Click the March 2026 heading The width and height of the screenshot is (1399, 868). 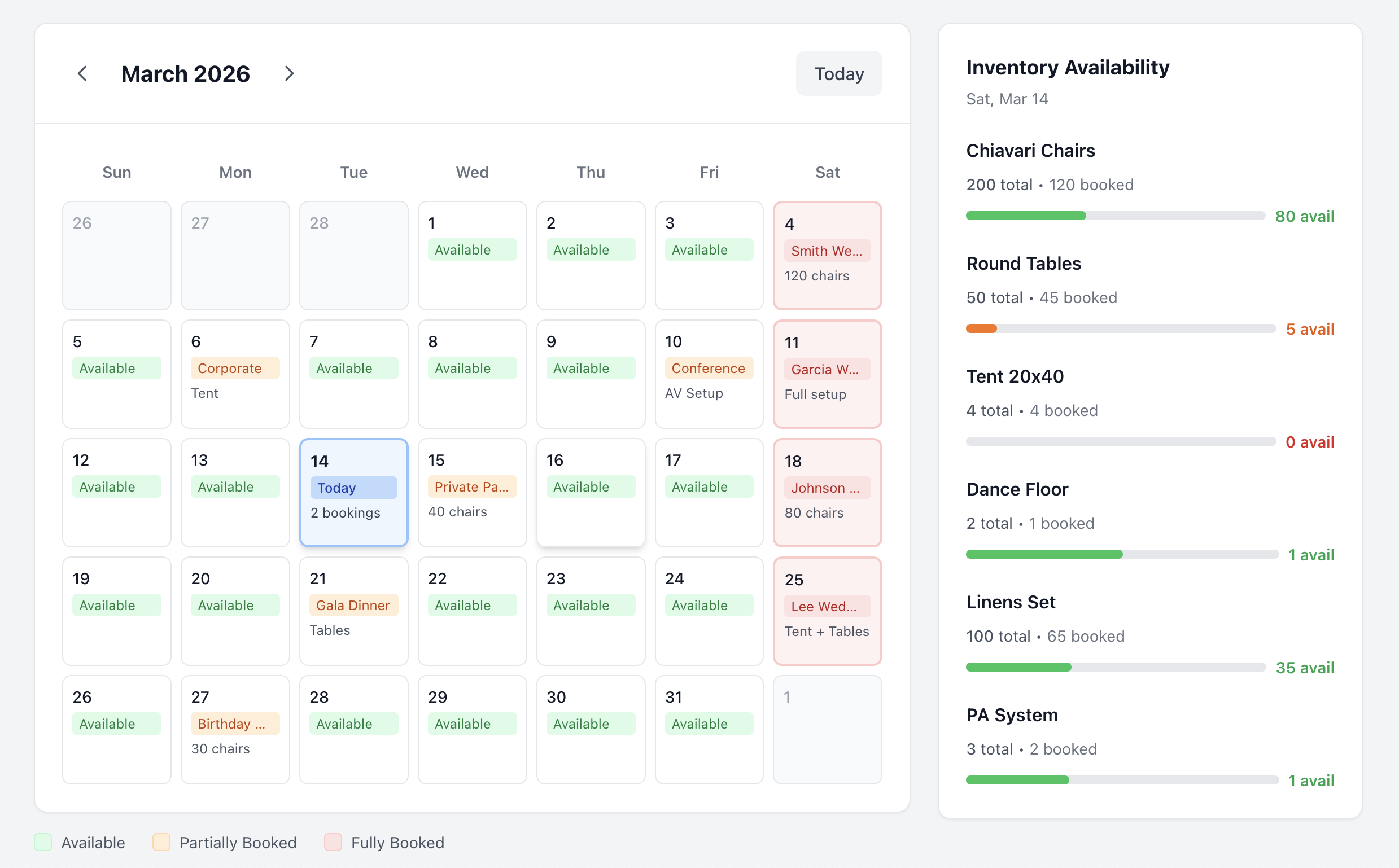coord(185,73)
